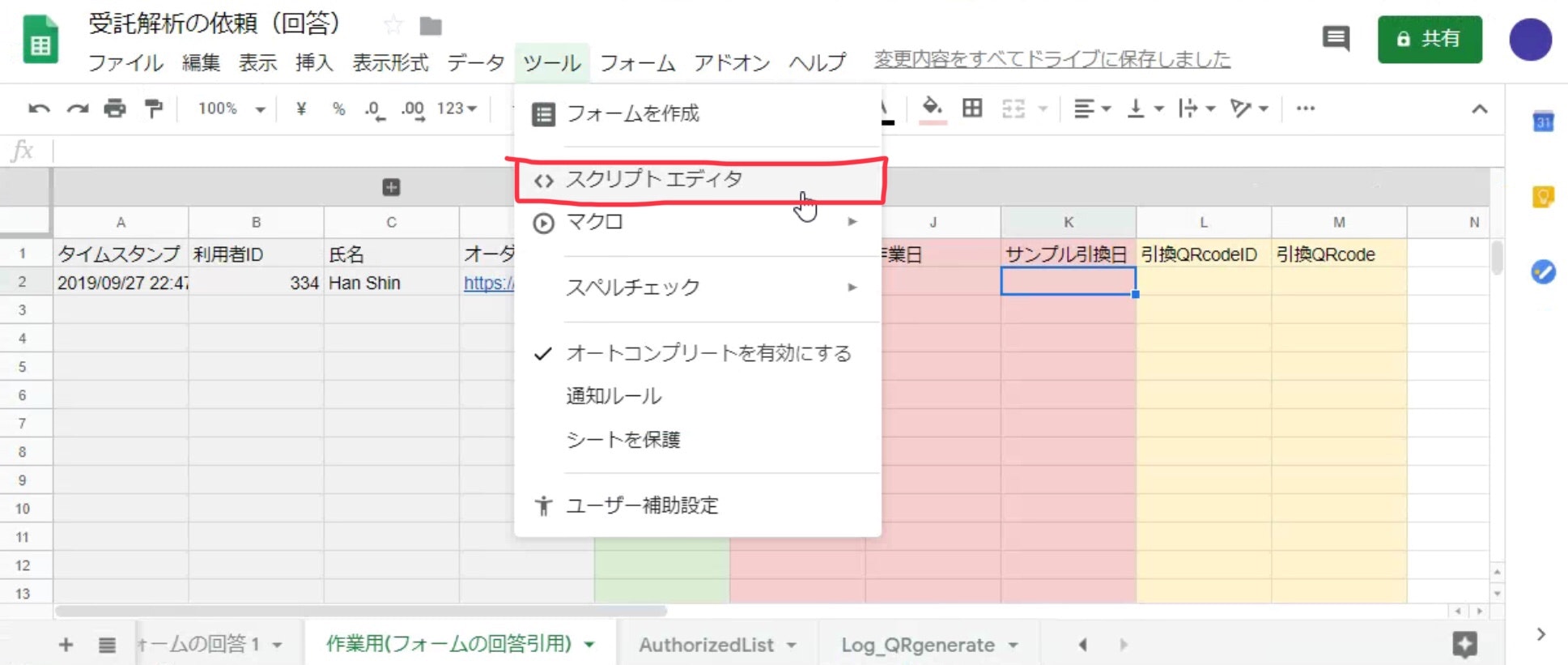Select the paint format roller icon
This screenshot has height=665, width=1568.
[x=153, y=108]
